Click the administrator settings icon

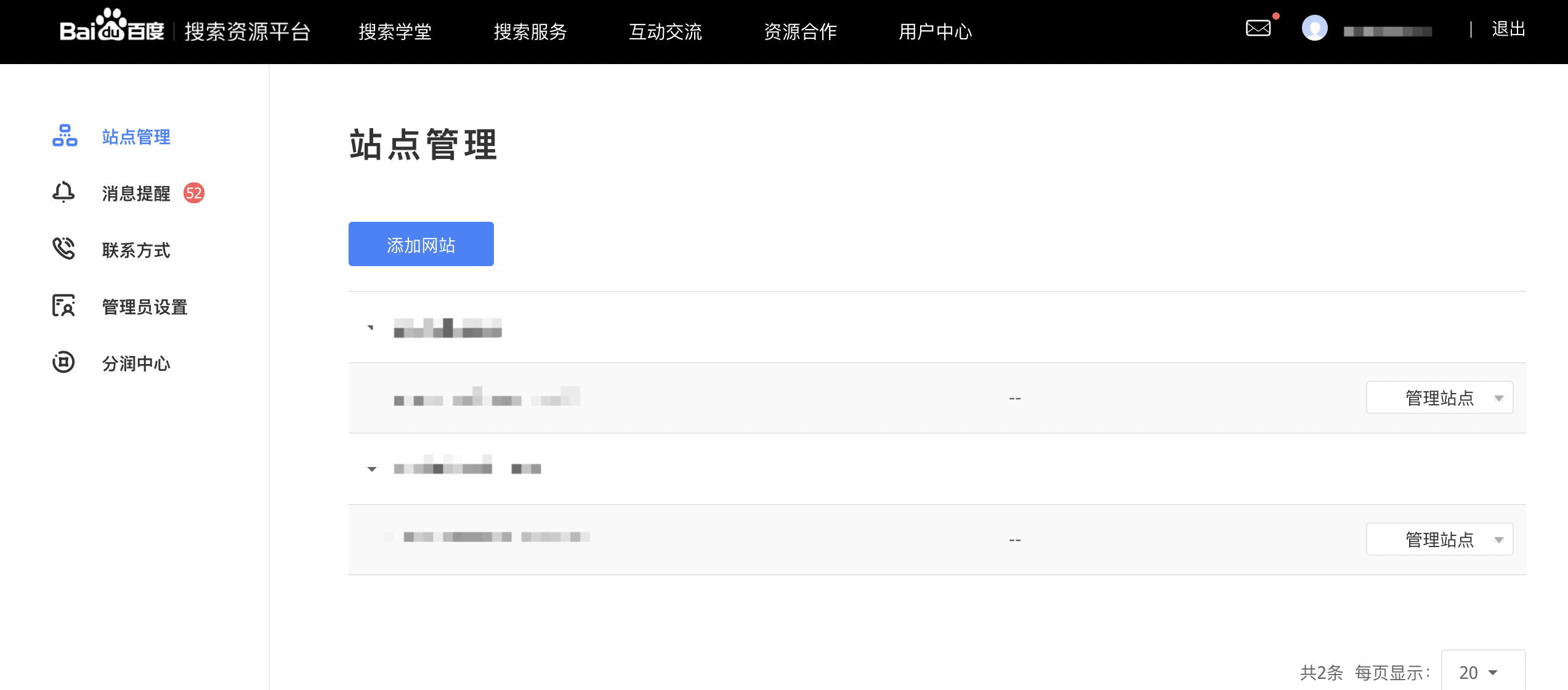coord(63,306)
